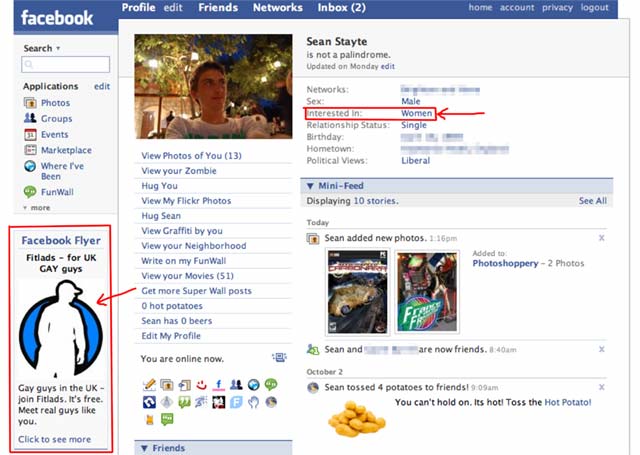
Task: Click the square green speech bubble icon, bottom row
Action: (x=167, y=419)
